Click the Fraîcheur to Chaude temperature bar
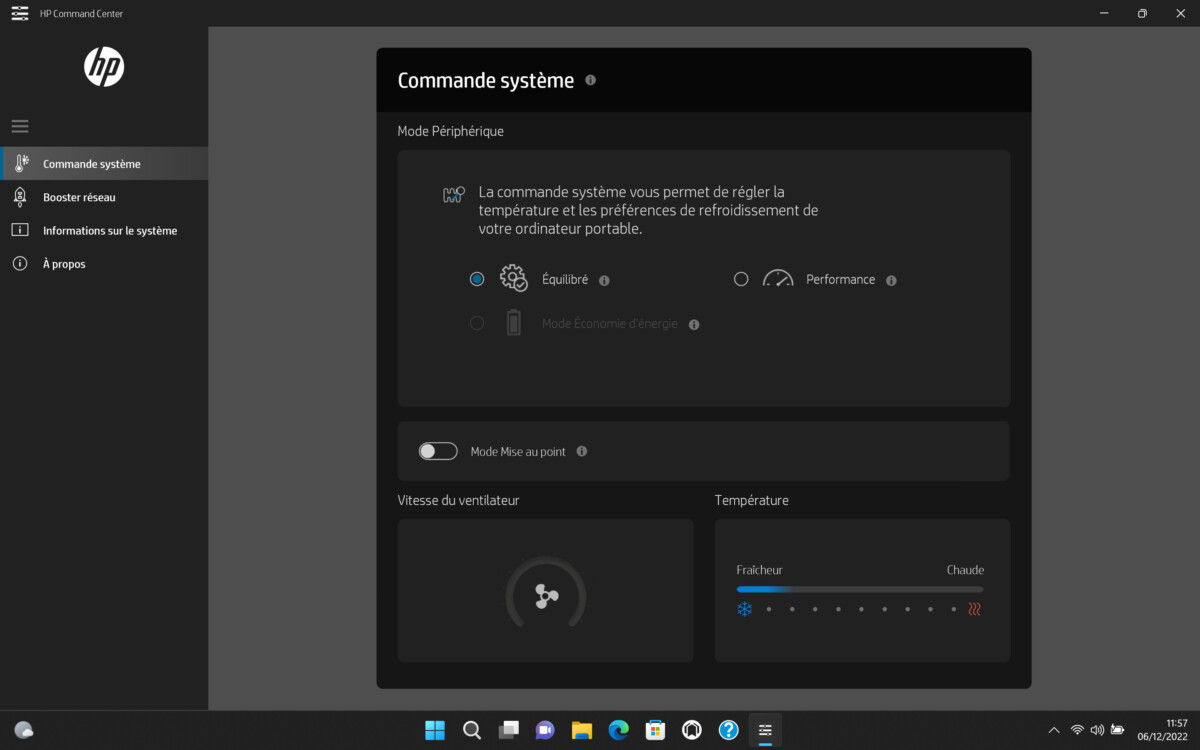The width and height of the screenshot is (1200, 750). (860, 589)
